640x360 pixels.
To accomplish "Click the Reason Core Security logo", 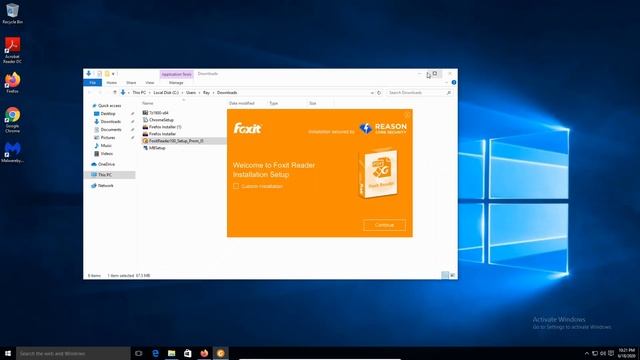I will pos(383,128).
